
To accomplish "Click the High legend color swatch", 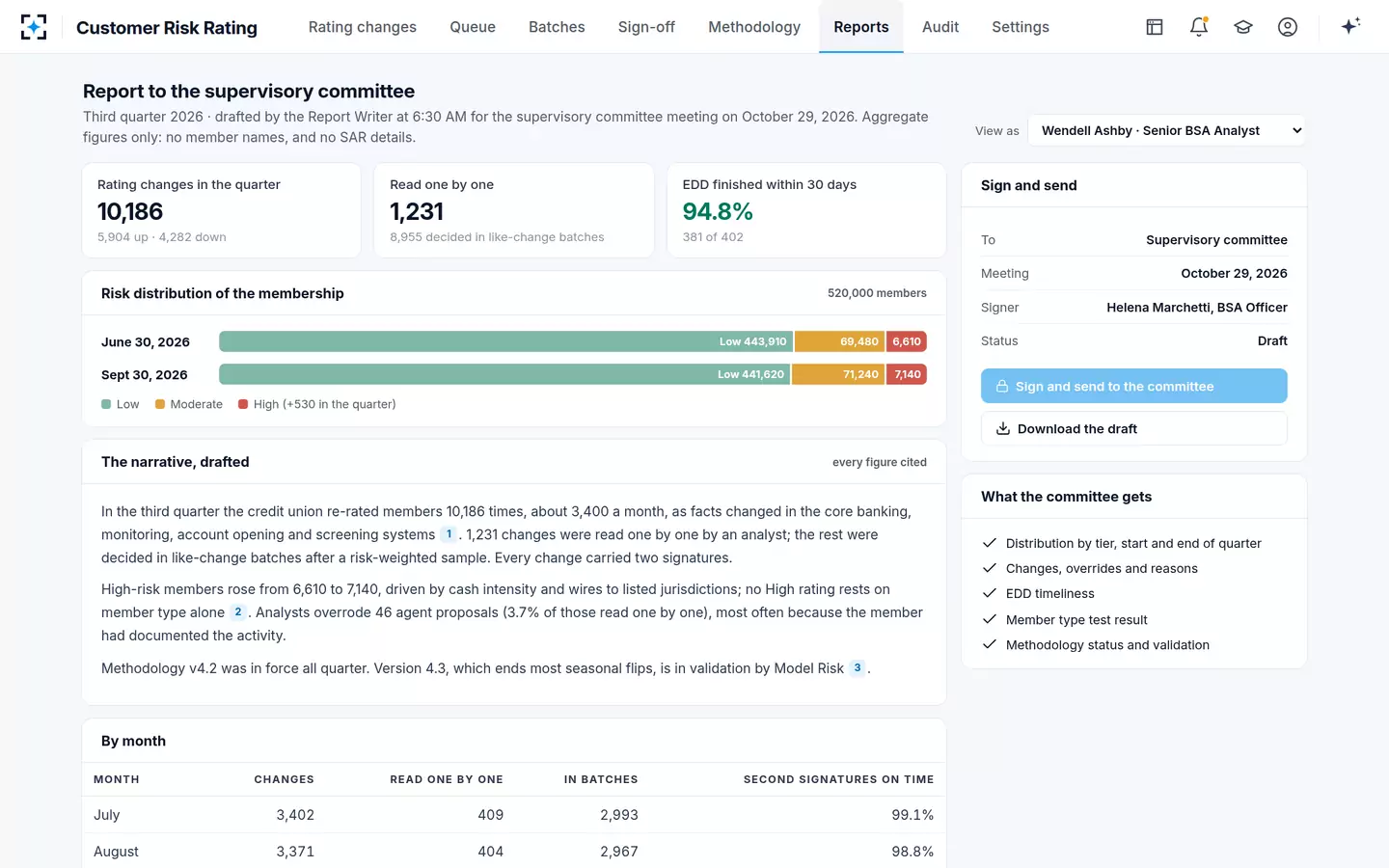I will (243, 404).
